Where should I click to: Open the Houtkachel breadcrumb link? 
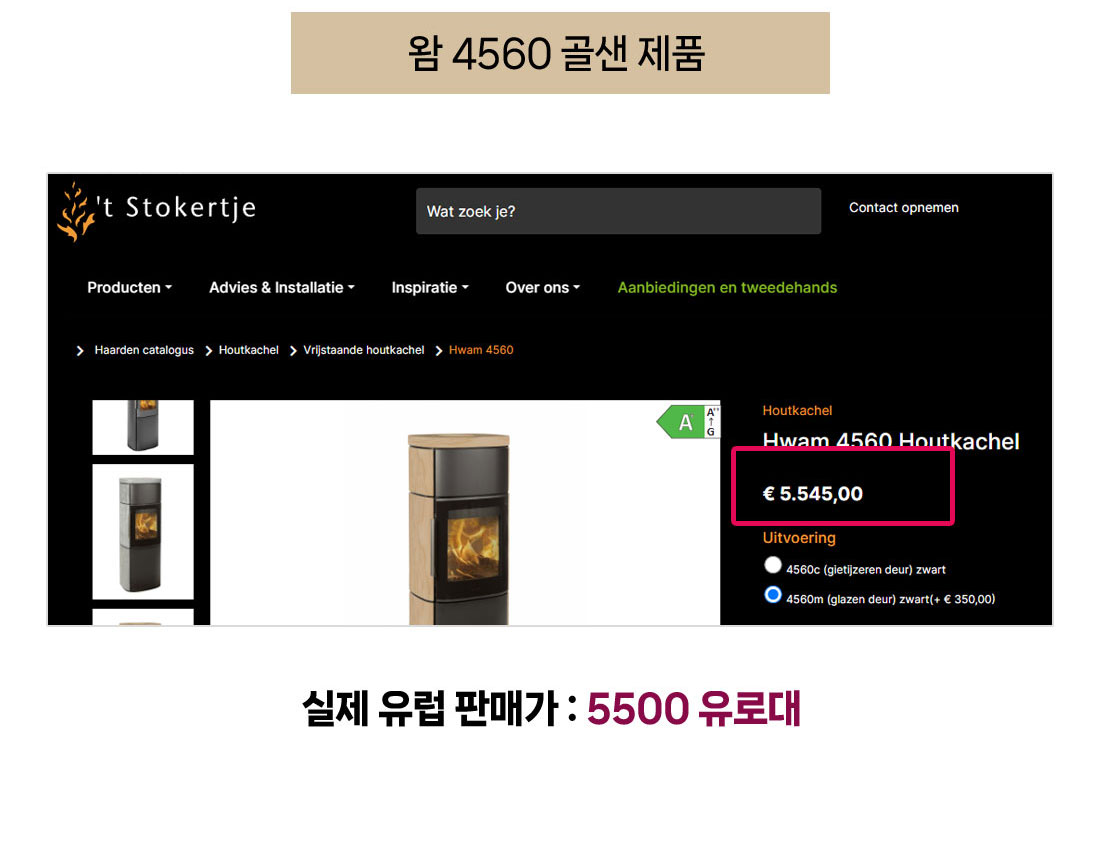(248, 350)
